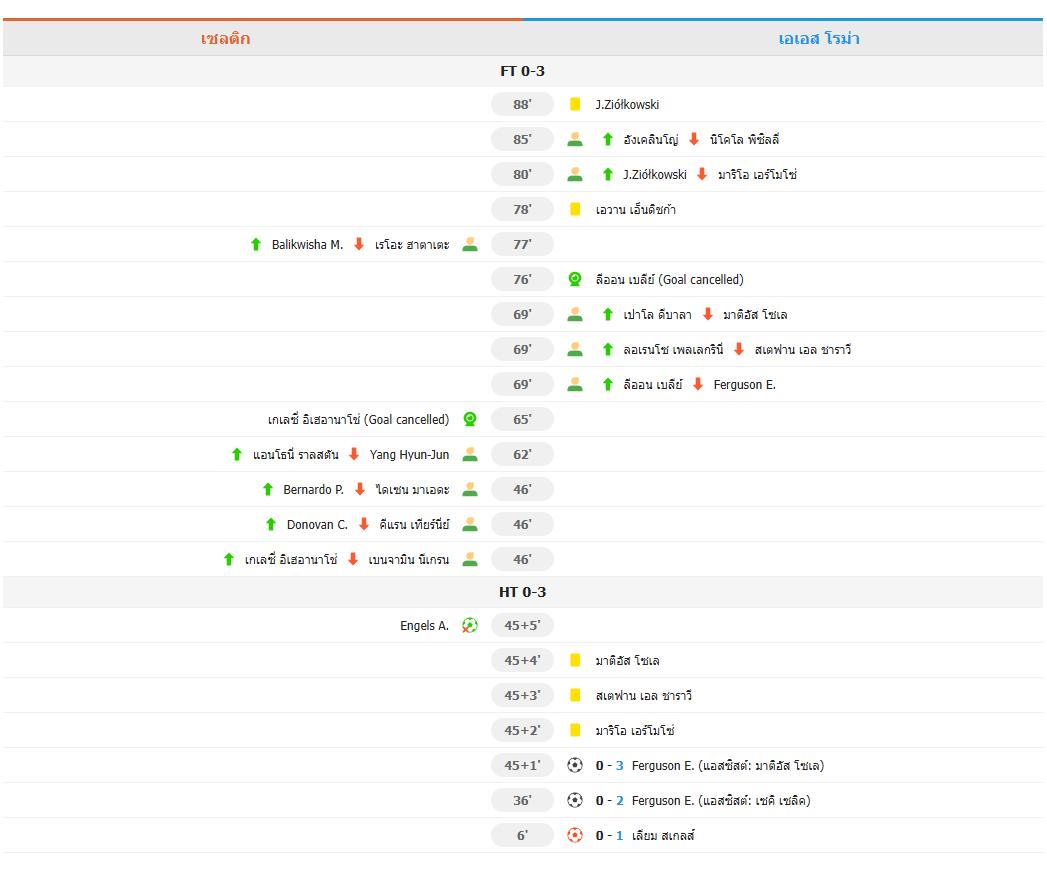Click the VAR goal cancelled icon at 76'
Image resolution: width=1047 pixels, height=879 pixels.
(x=575, y=279)
